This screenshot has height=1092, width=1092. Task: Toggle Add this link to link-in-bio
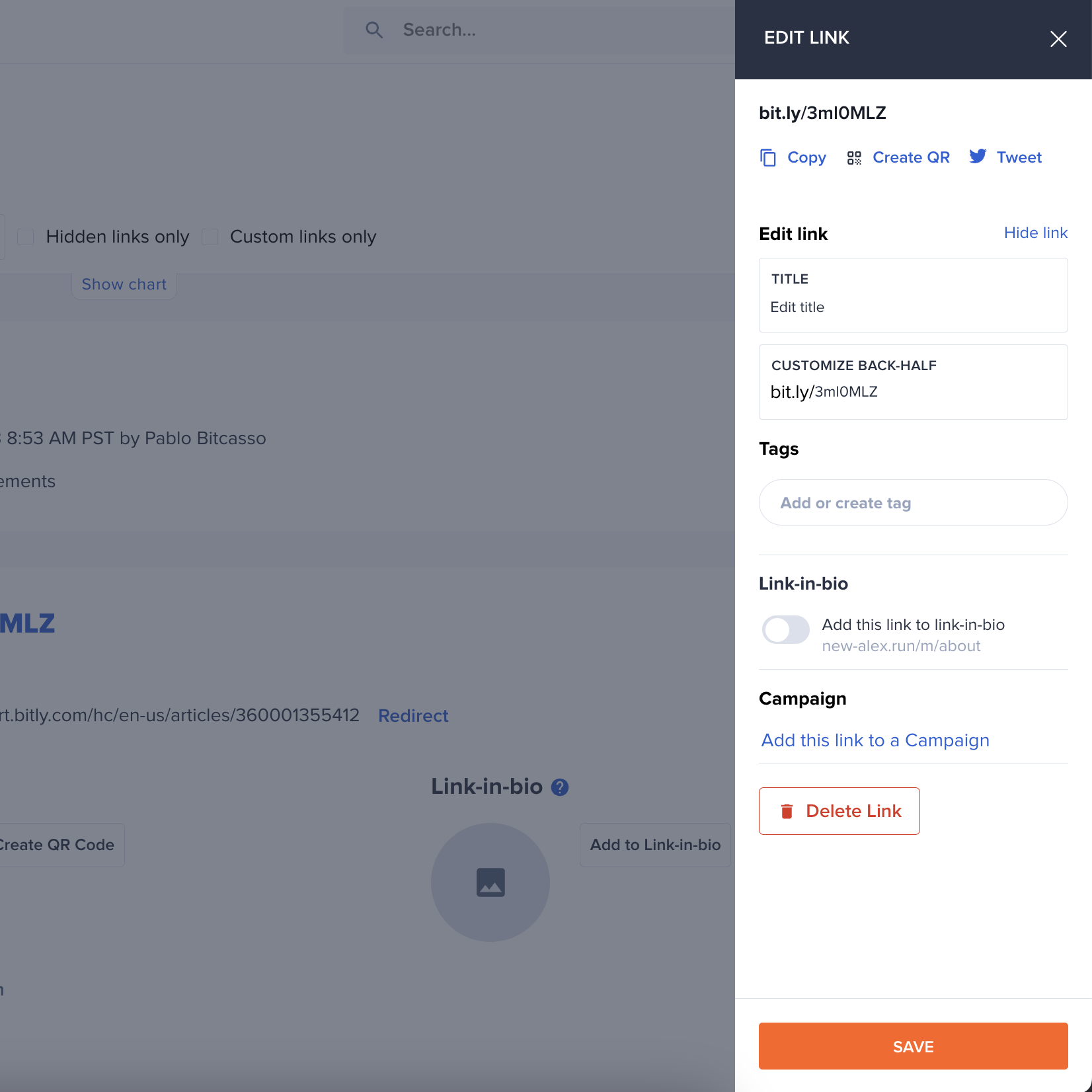point(785,629)
